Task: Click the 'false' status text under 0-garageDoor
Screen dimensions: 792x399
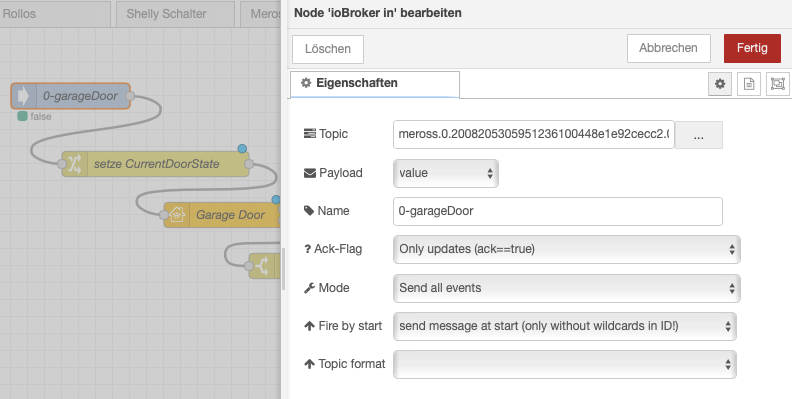Action: pyautogui.click(x=40, y=117)
